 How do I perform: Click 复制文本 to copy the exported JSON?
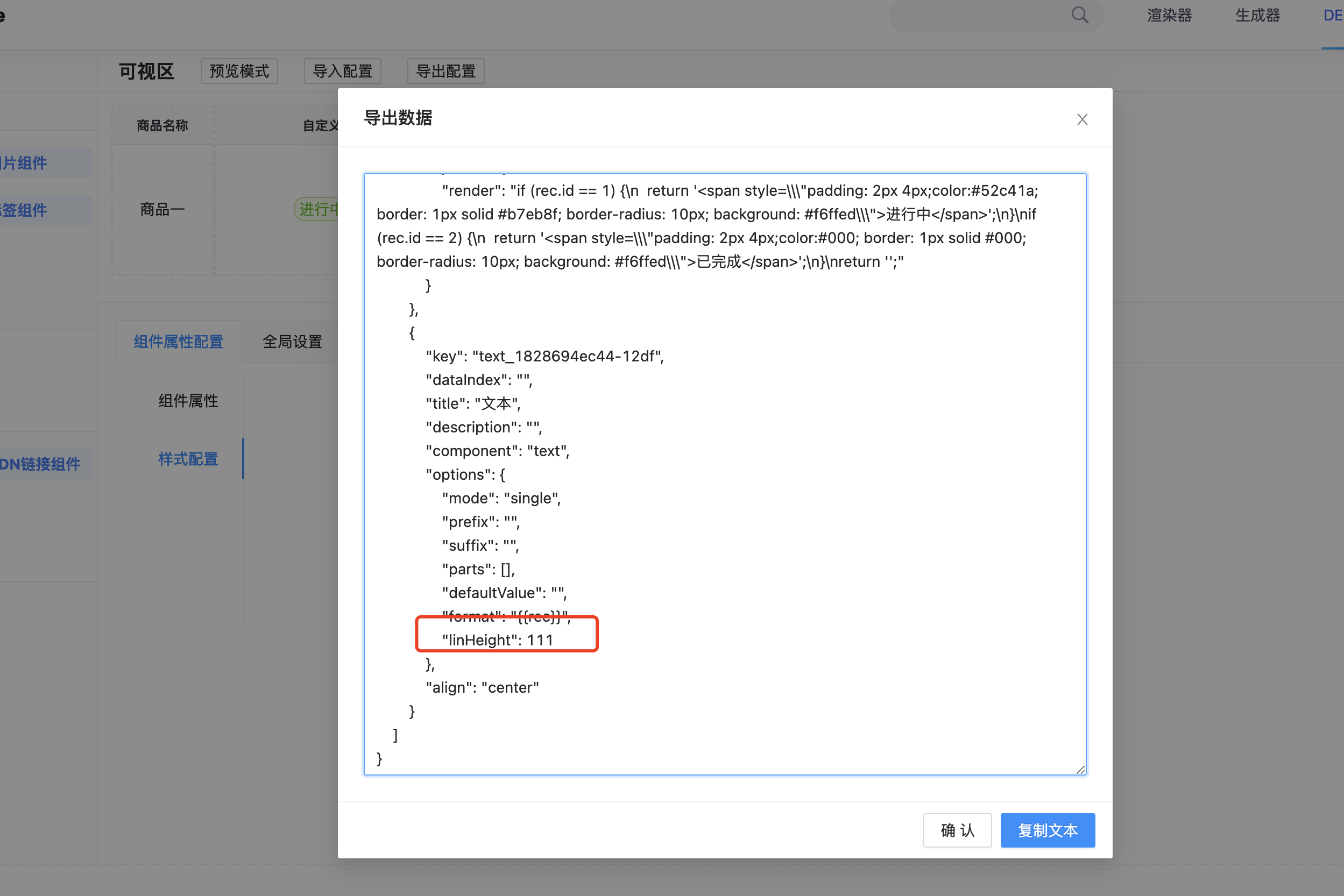click(1046, 830)
